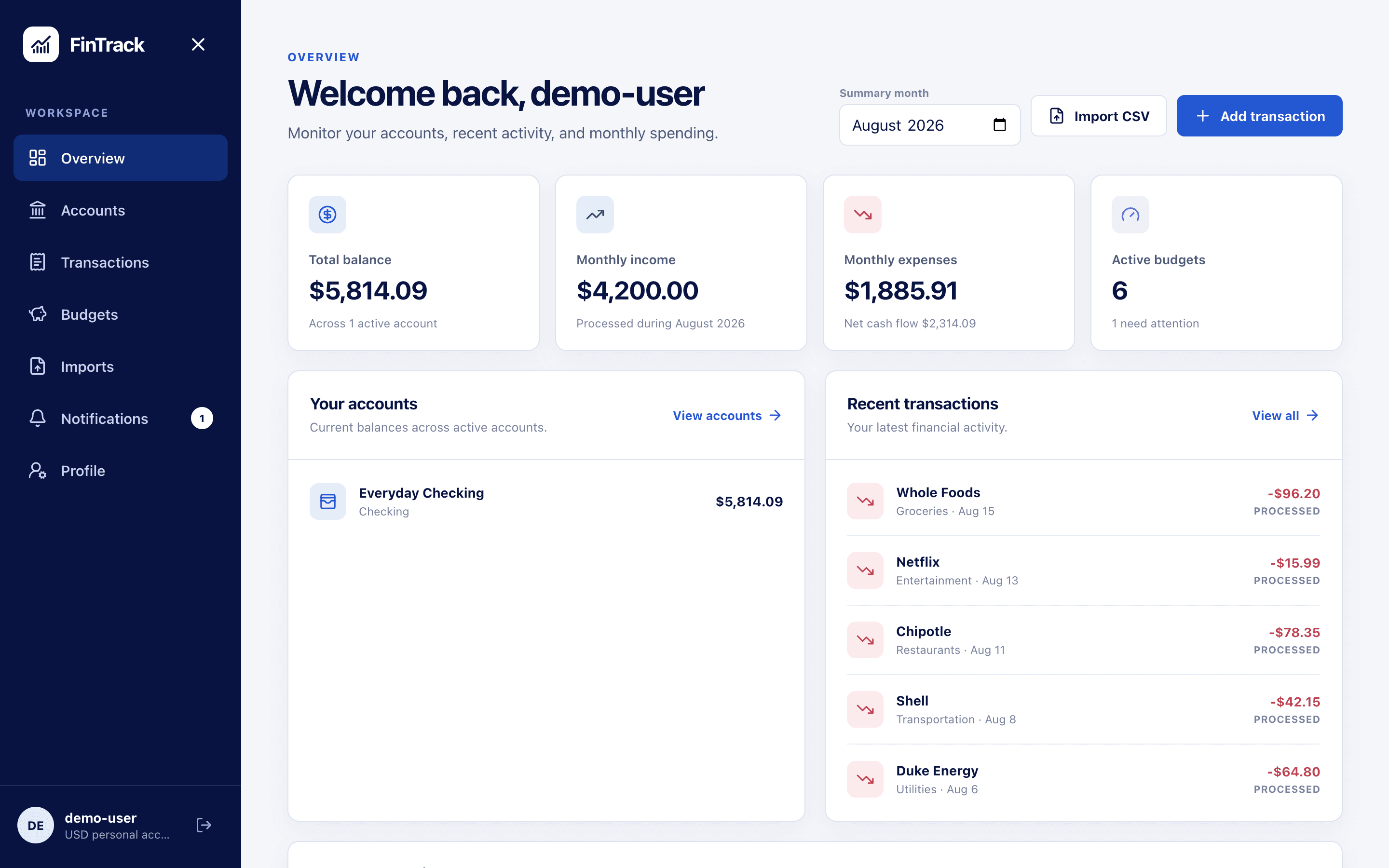Click the $1,885.91 monthly expenses value

(900, 290)
